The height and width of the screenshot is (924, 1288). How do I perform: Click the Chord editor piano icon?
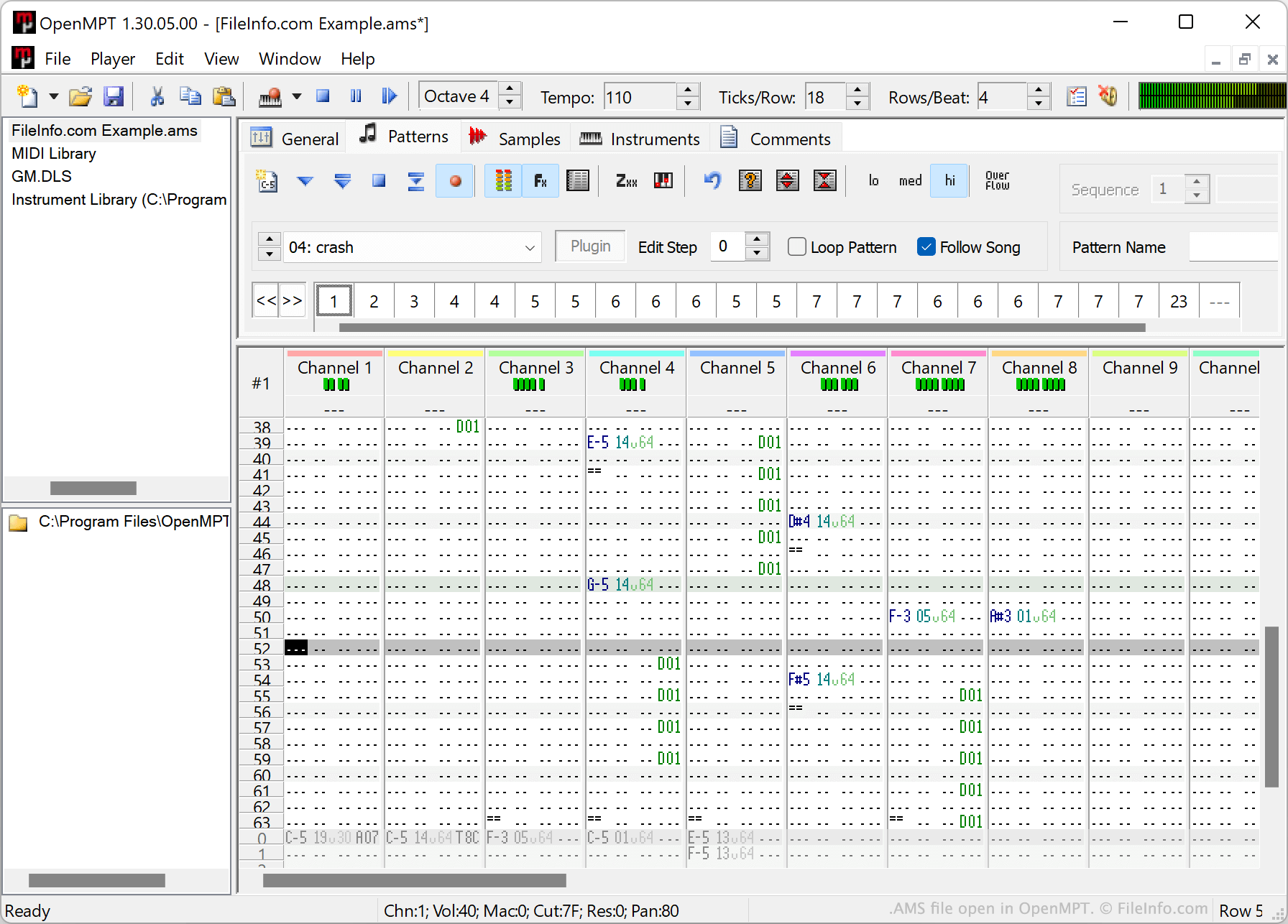pyautogui.click(x=663, y=181)
